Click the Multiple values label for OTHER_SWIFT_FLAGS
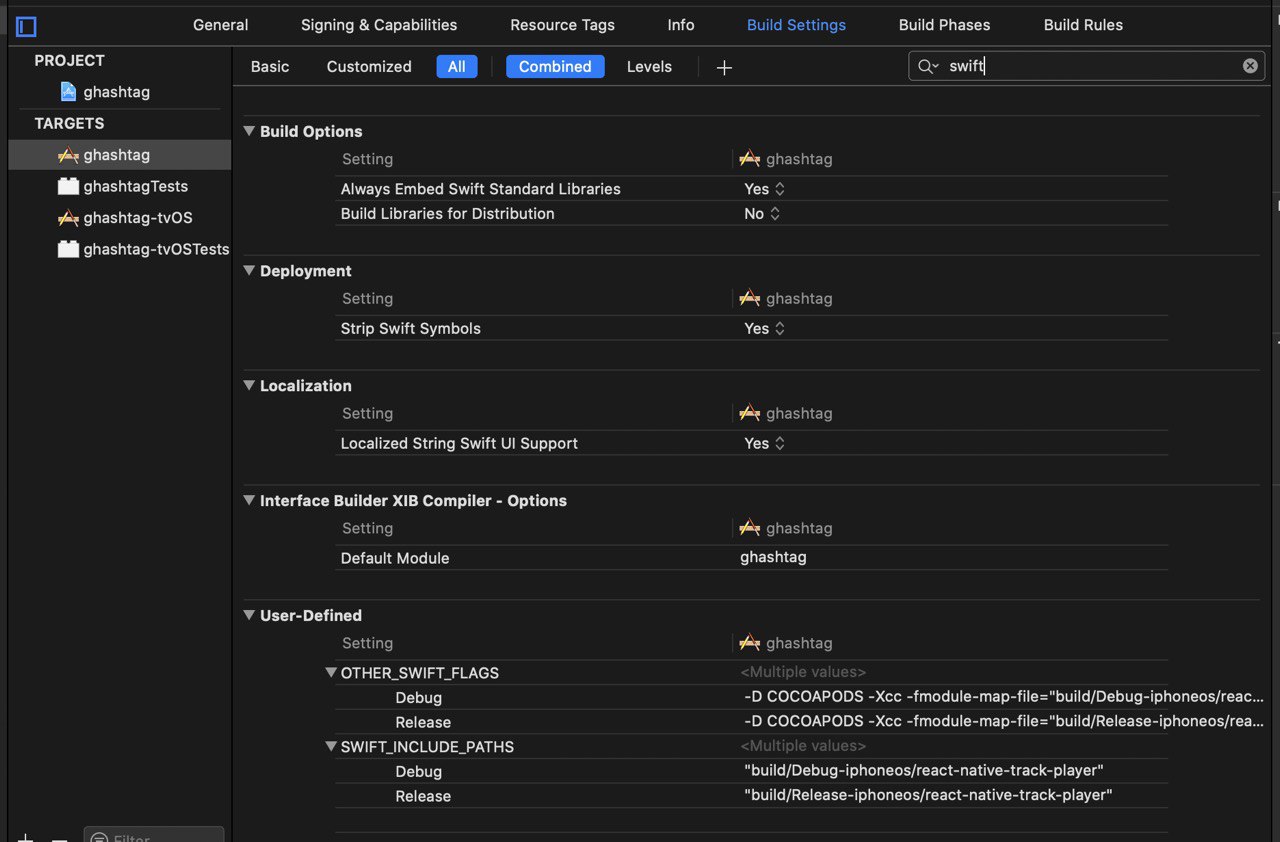 tap(803, 672)
